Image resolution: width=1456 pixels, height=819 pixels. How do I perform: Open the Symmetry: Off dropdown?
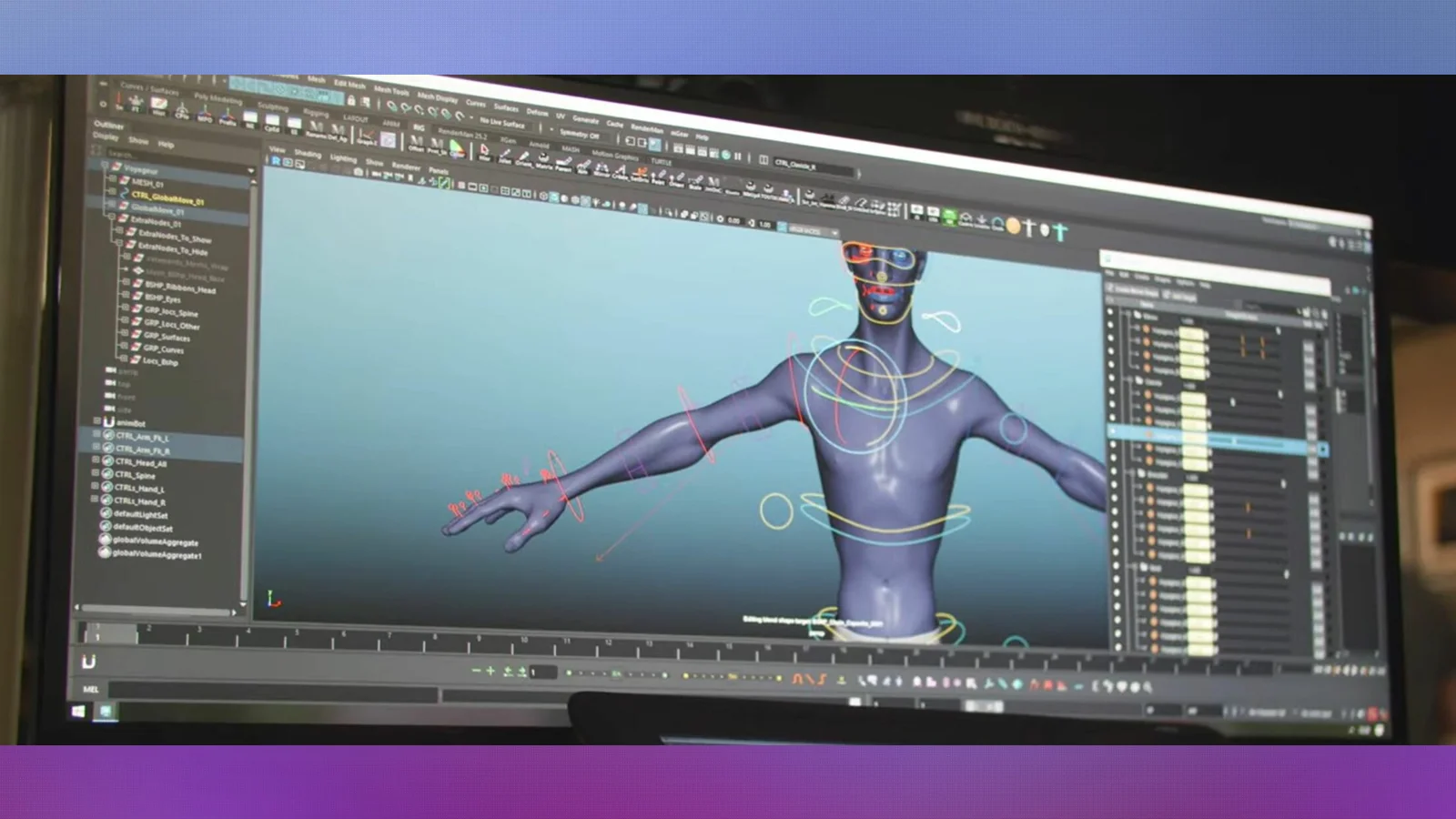tap(580, 134)
